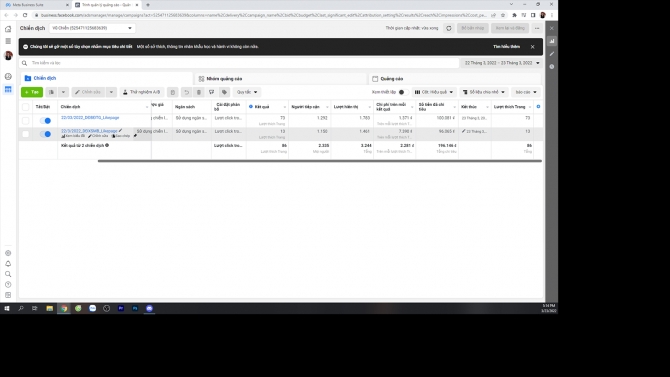The image size is (670, 377).
Task: Open the second campaign name link
Action: point(89,131)
